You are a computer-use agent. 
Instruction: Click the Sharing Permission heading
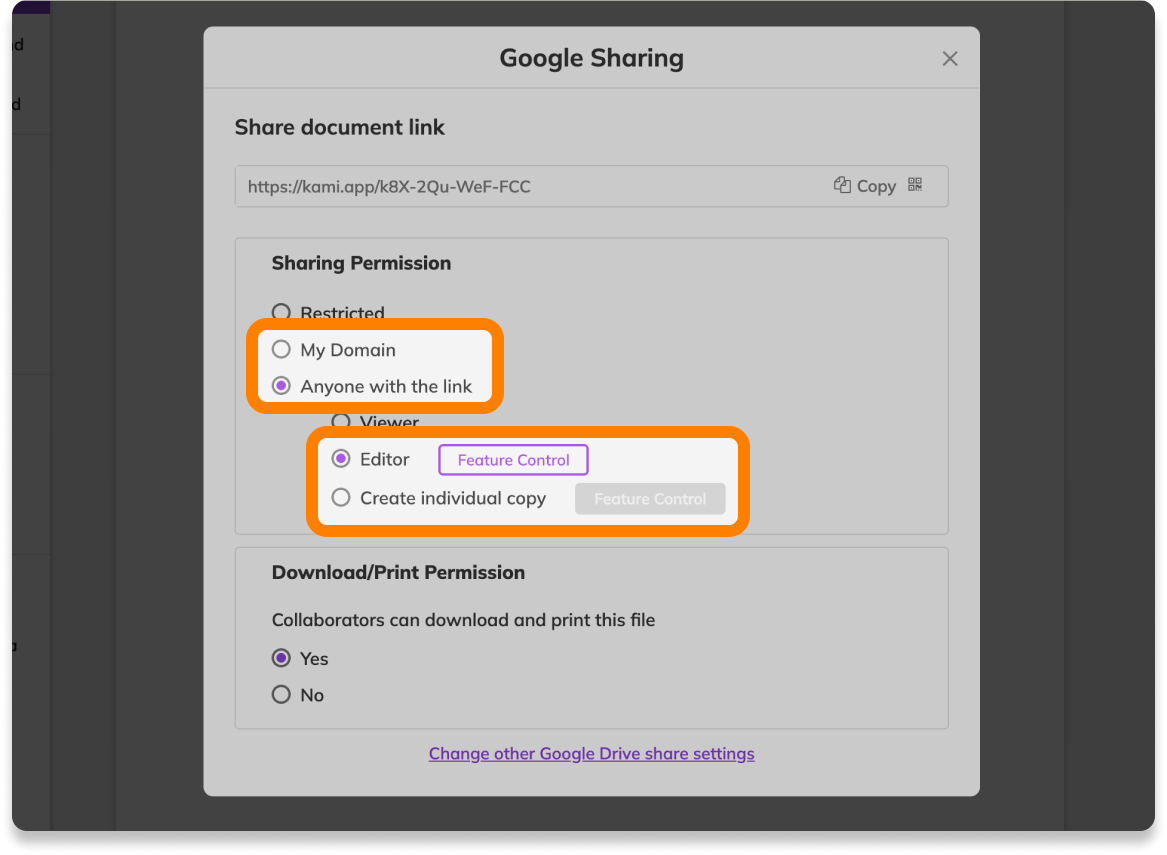361,263
